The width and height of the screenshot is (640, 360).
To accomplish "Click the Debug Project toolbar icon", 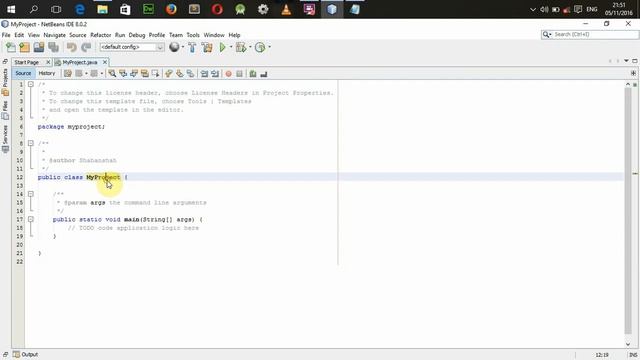I will click(x=241, y=47).
